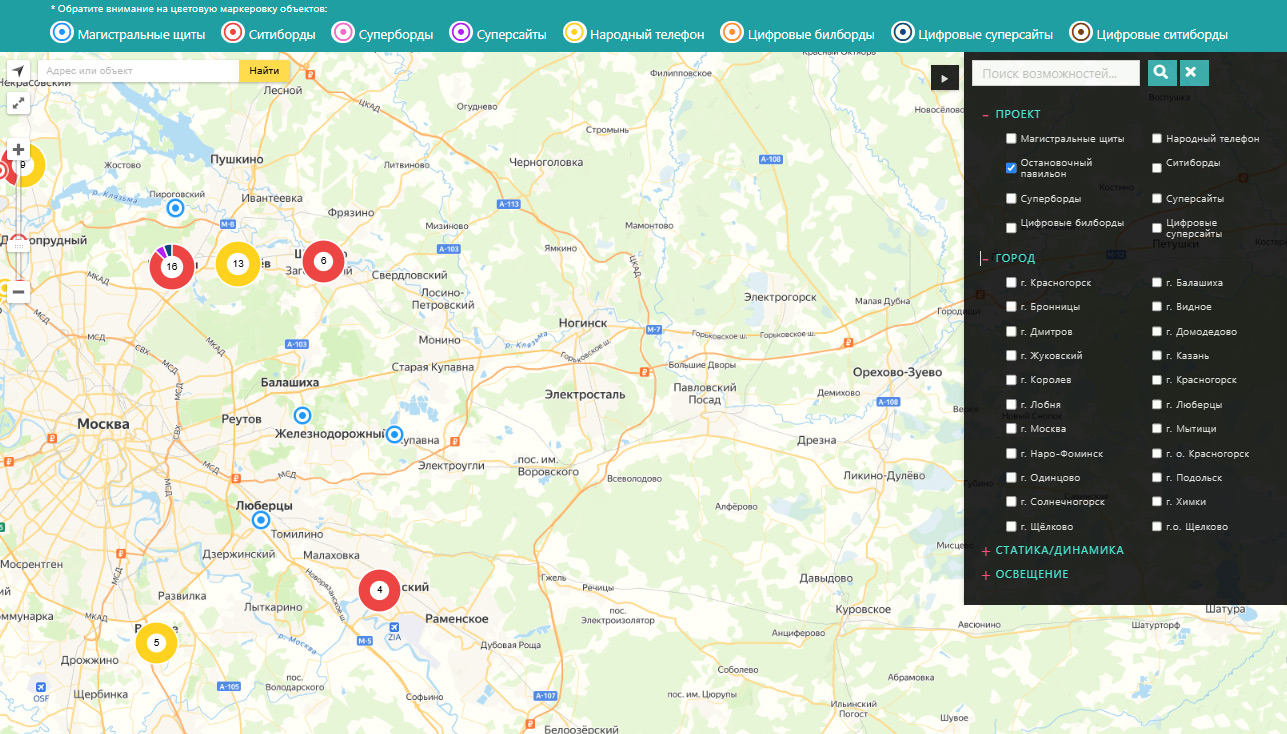Check the г. Домодедово city filter

(x=1157, y=332)
